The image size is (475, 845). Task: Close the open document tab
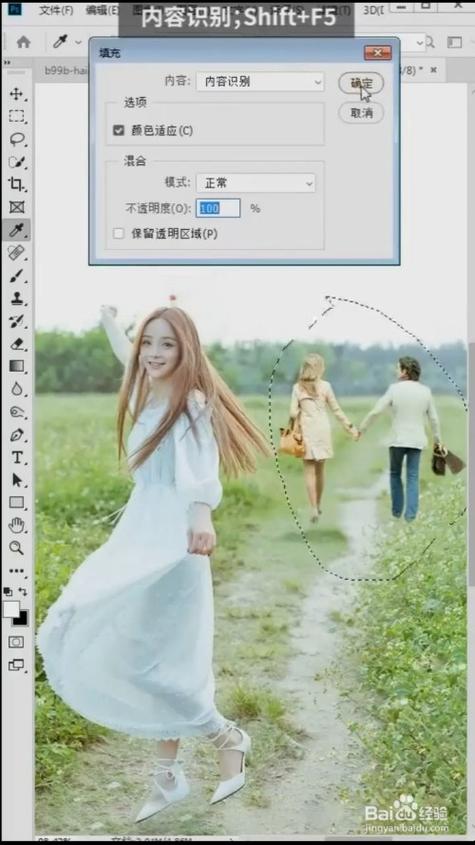pyautogui.click(x=433, y=70)
